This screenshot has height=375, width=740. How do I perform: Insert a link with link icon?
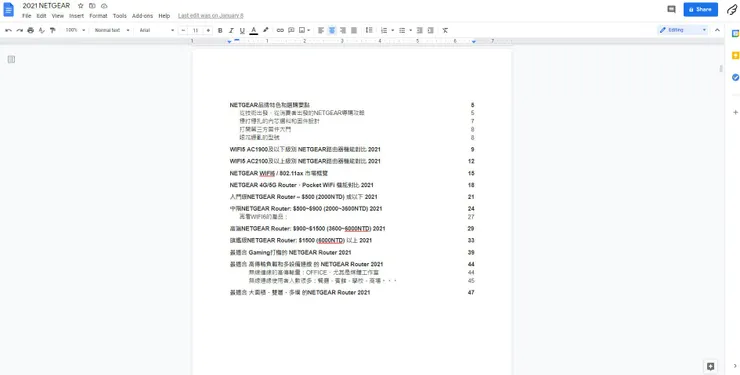[x=280, y=30]
